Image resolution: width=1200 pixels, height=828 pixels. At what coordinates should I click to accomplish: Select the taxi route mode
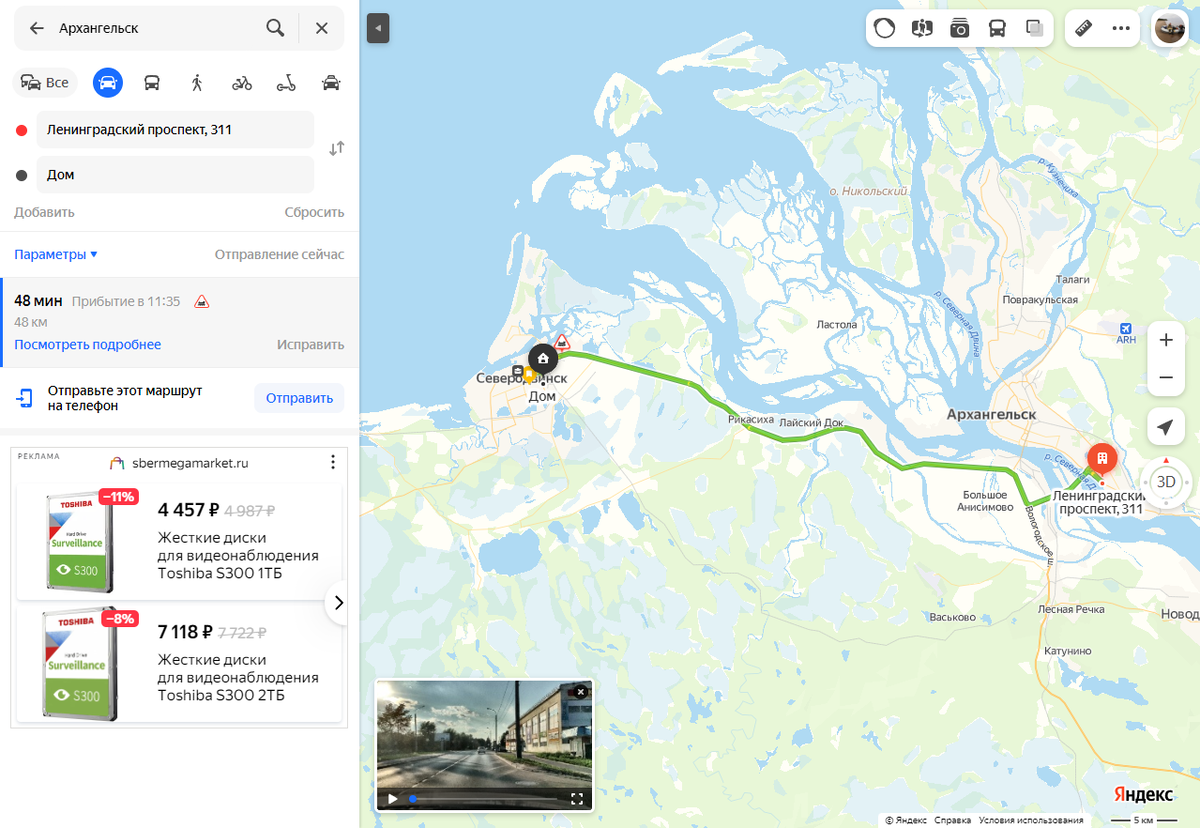click(332, 83)
